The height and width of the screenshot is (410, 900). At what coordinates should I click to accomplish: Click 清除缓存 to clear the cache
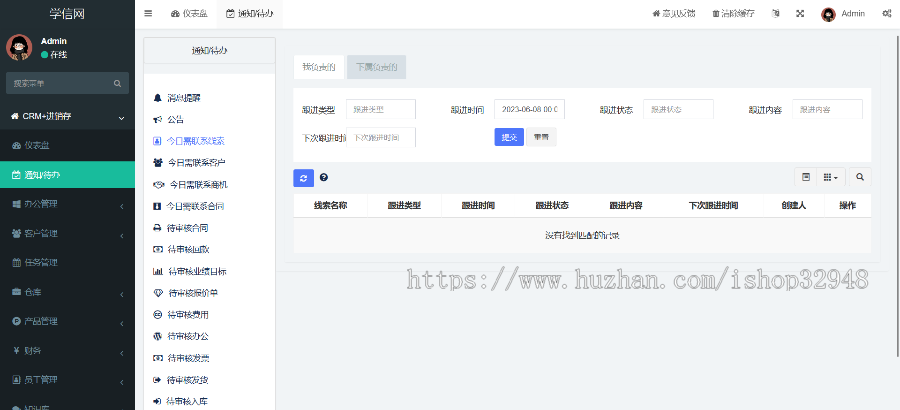click(x=734, y=14)
